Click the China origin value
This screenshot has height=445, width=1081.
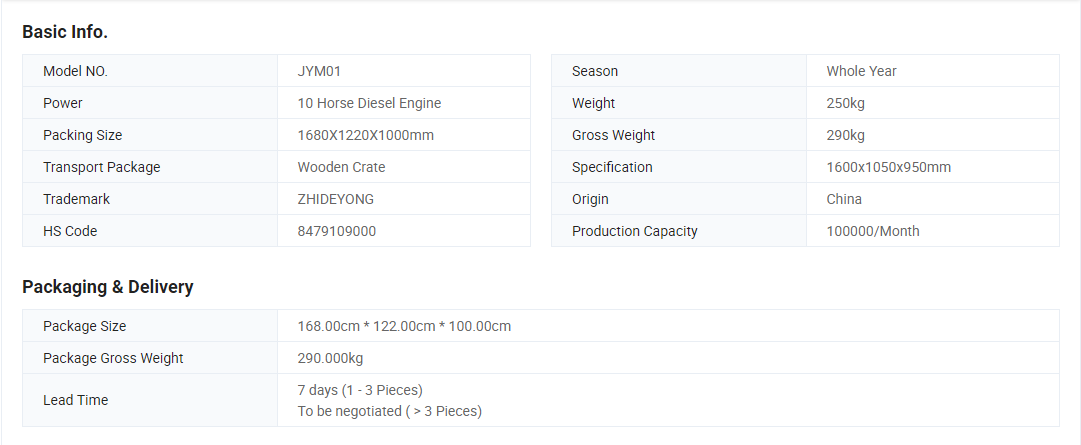click(845, 199)
